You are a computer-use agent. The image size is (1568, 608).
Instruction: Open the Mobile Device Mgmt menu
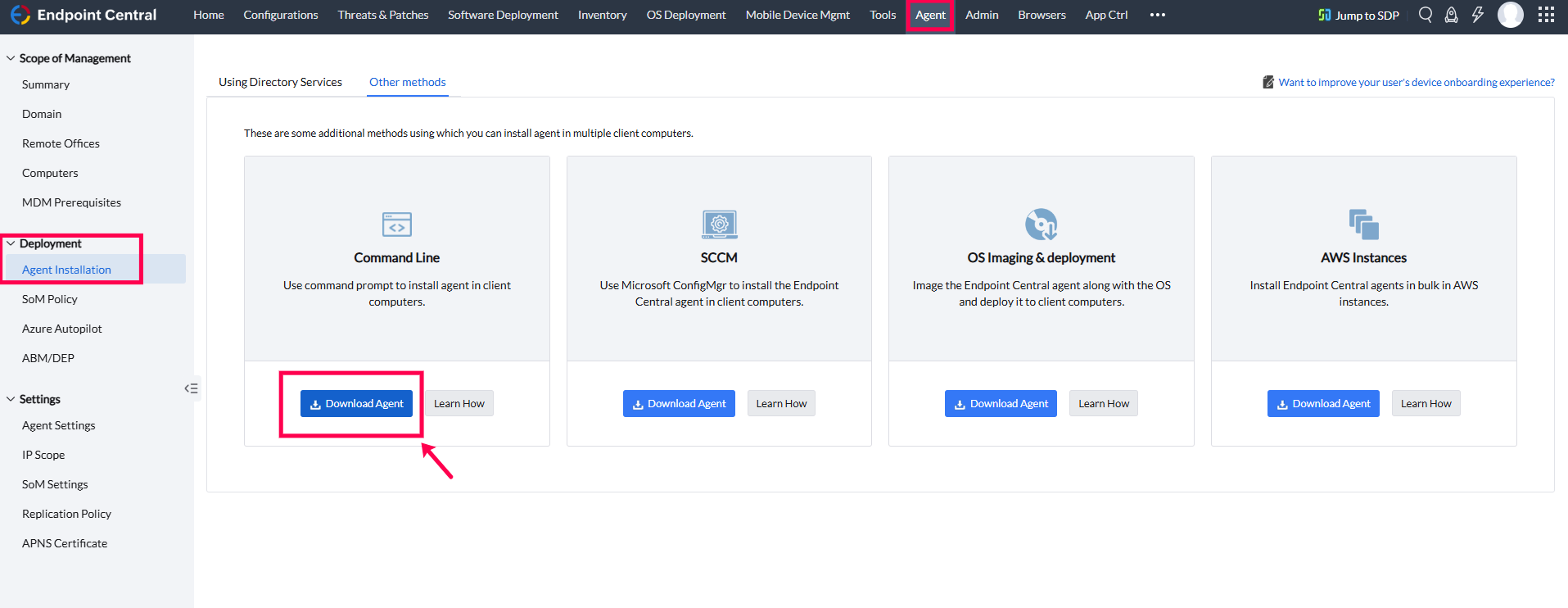click(798, 15)
